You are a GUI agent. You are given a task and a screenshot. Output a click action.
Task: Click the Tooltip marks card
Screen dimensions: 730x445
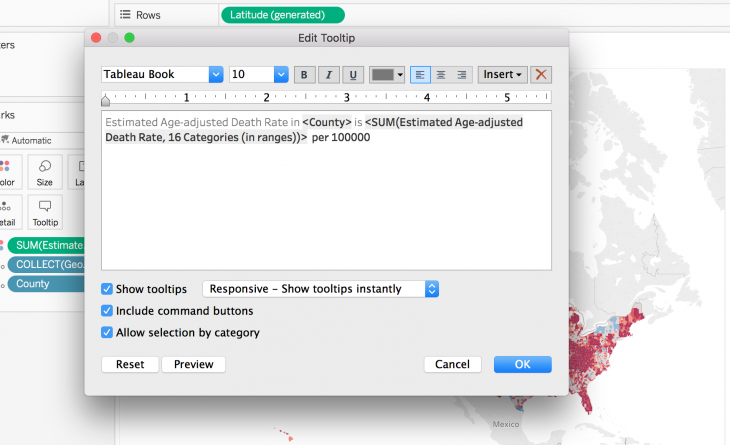pos(45,211)
